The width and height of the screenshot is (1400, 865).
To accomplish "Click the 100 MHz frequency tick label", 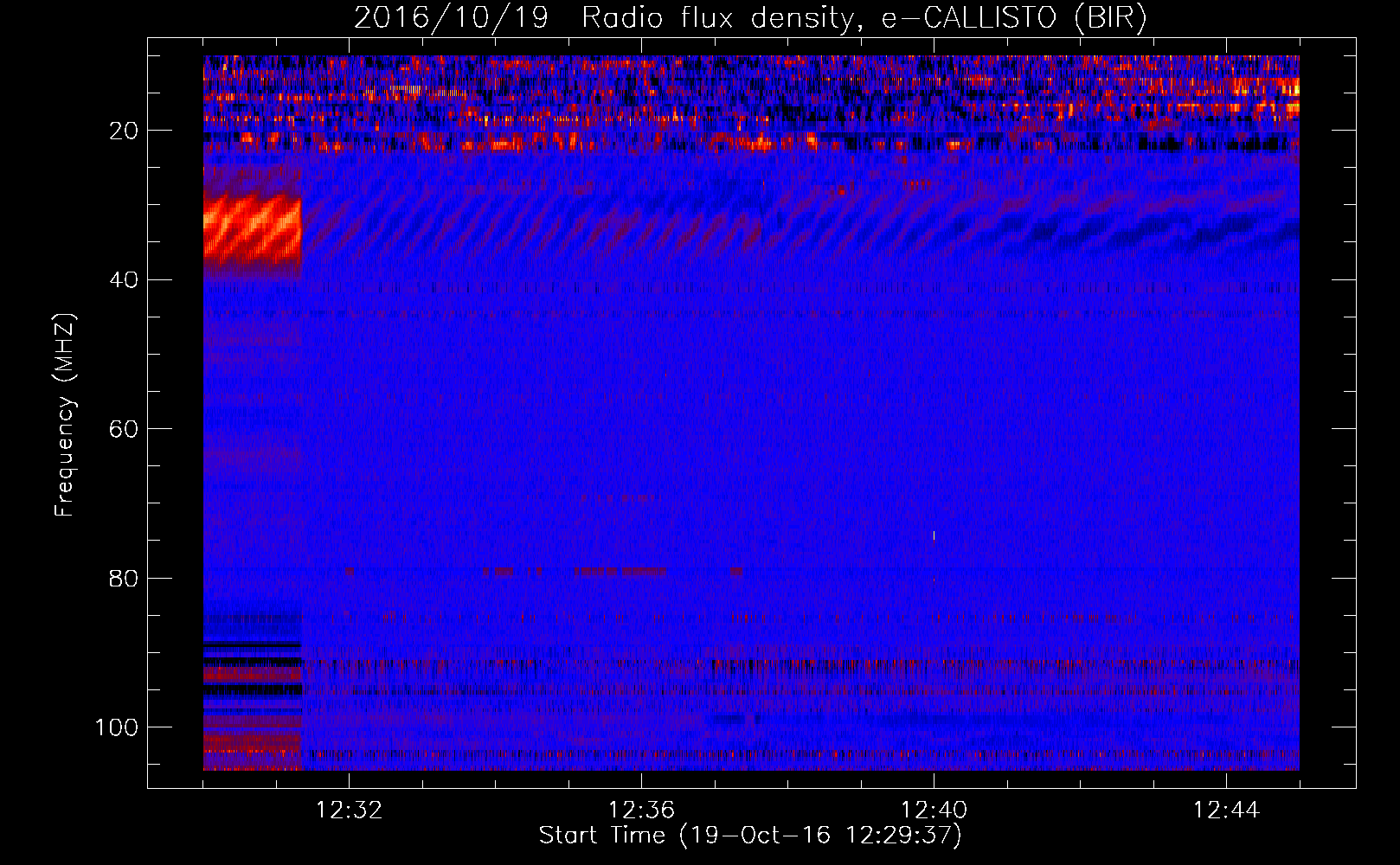I will tap(117, 727).
